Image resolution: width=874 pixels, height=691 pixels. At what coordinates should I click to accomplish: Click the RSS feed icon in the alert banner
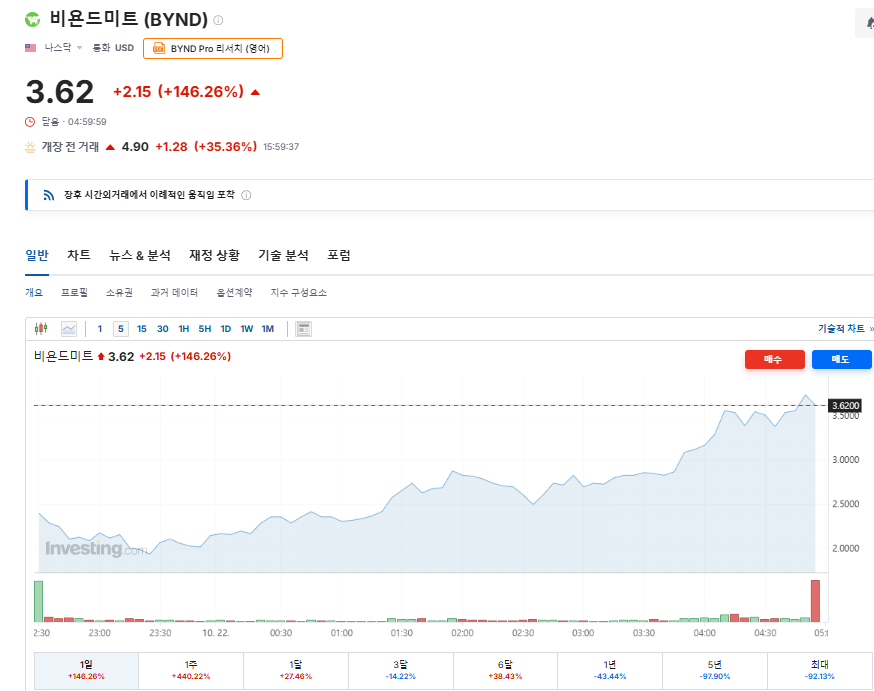pos(48,195)
